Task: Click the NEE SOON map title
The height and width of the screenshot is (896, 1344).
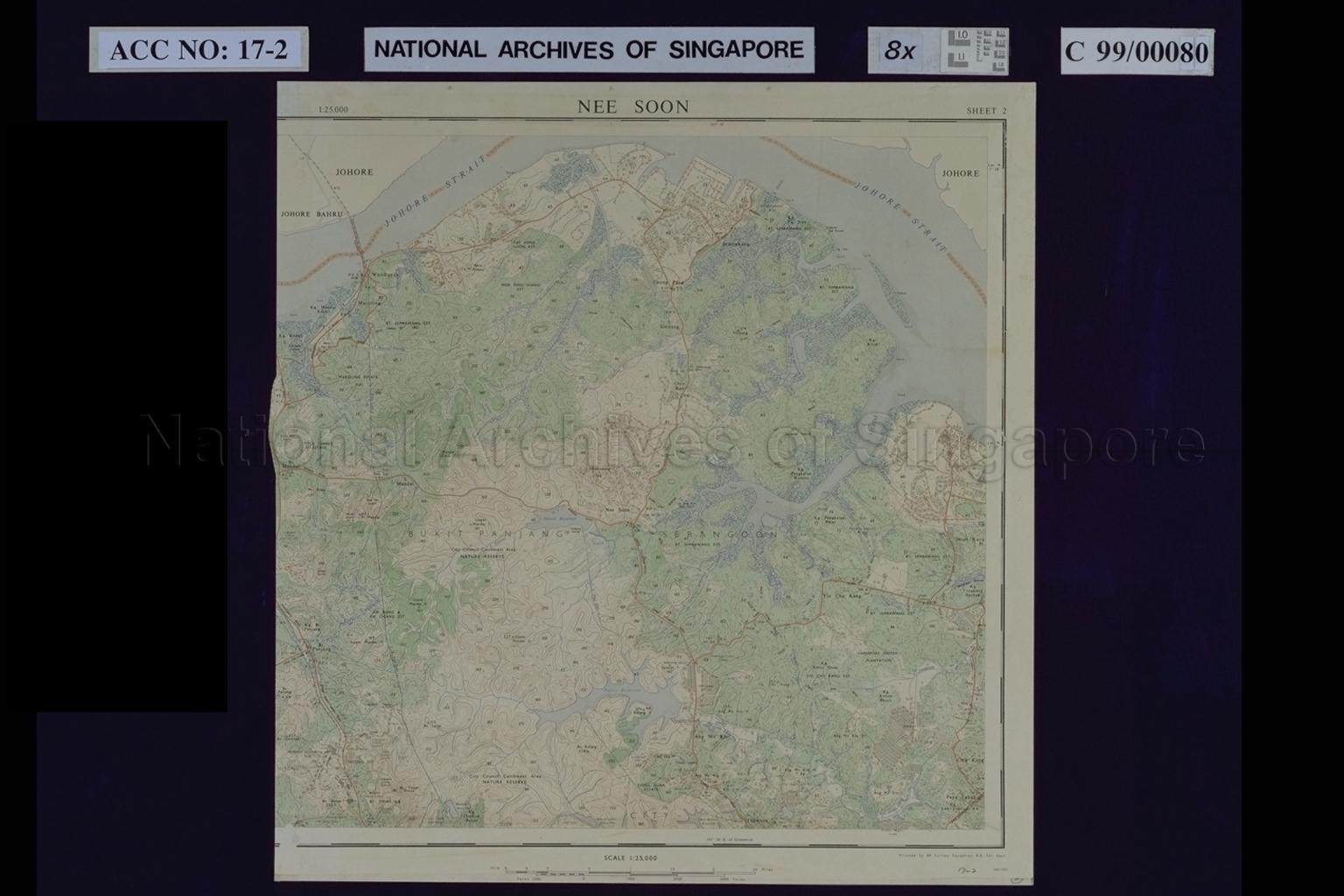Action: click(x=633, y=107)
